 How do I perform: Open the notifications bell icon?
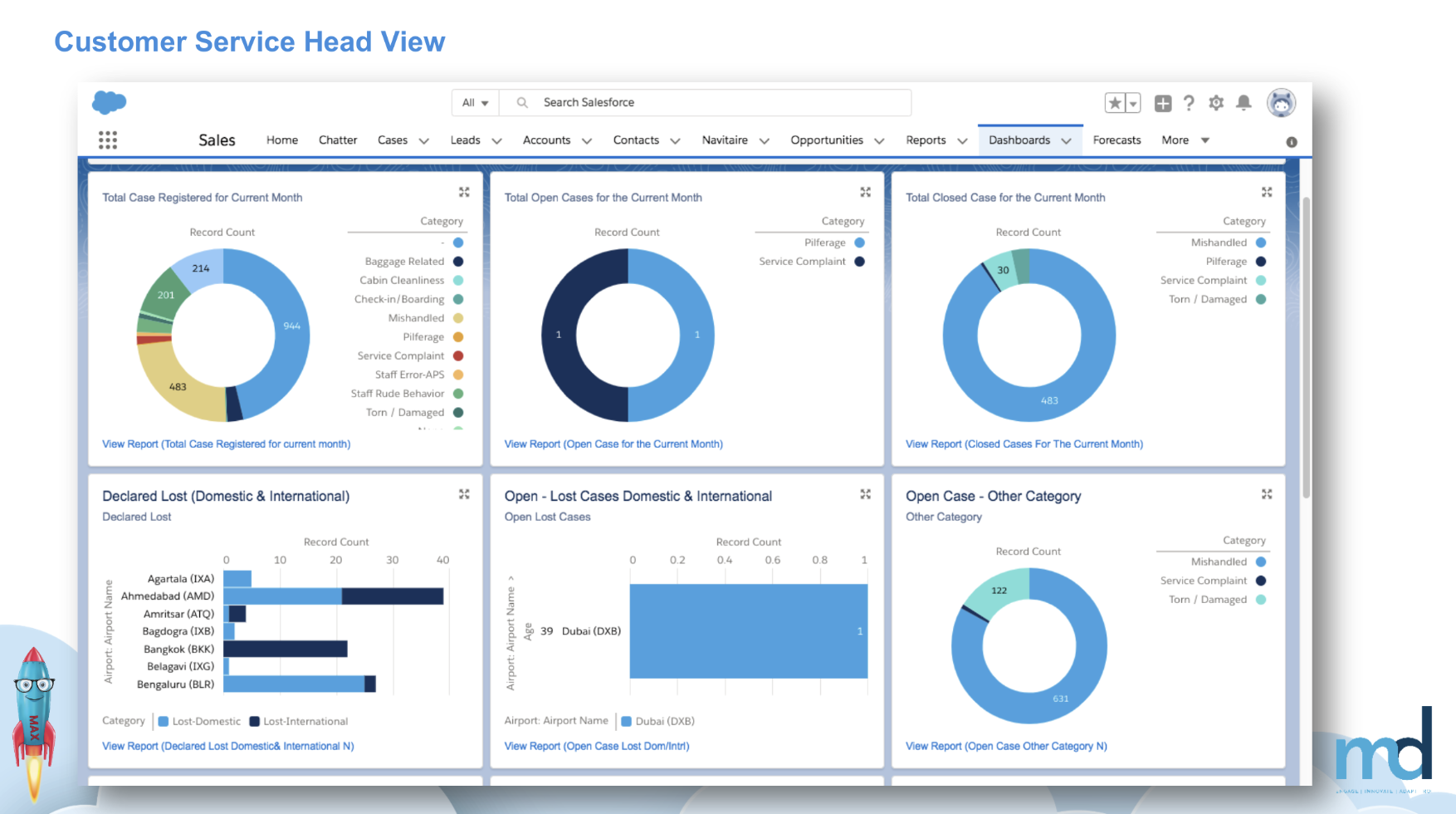(1243, 103)
